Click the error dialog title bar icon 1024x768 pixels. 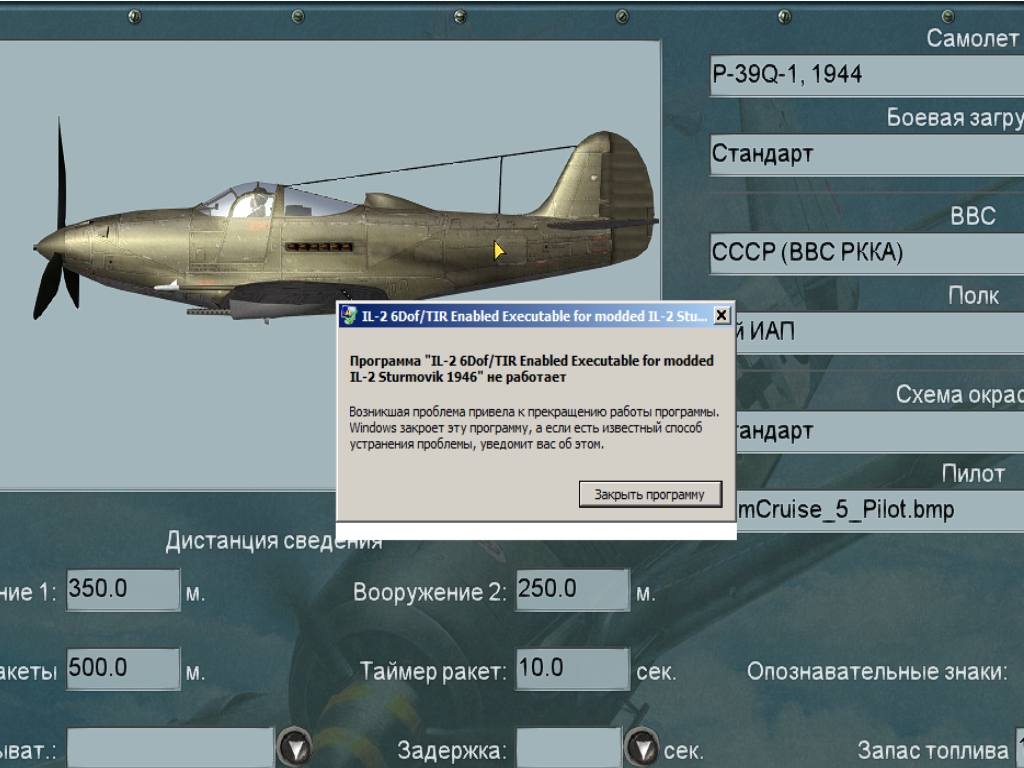click(349, 315)
